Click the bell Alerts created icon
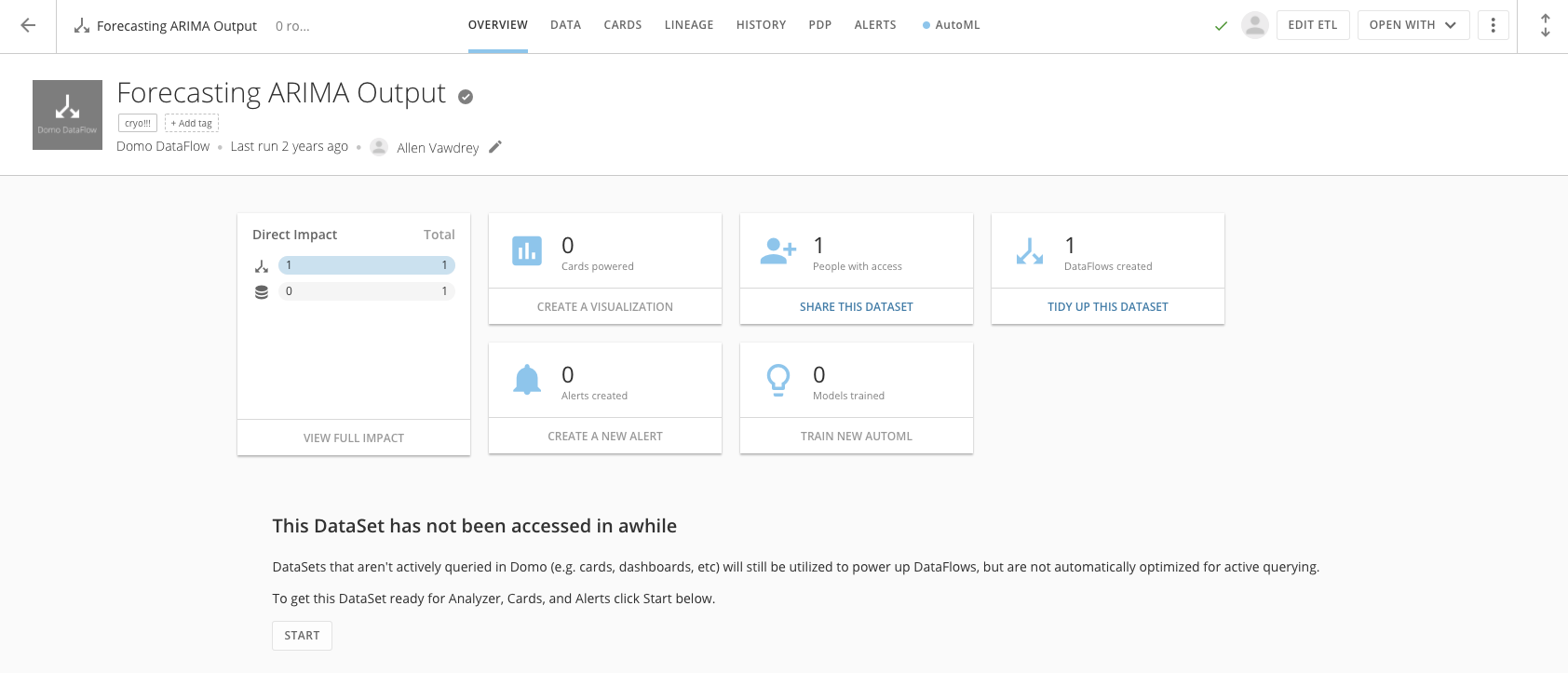The height and width of the screenshot is (673, 1568). [x=527, y=380]
